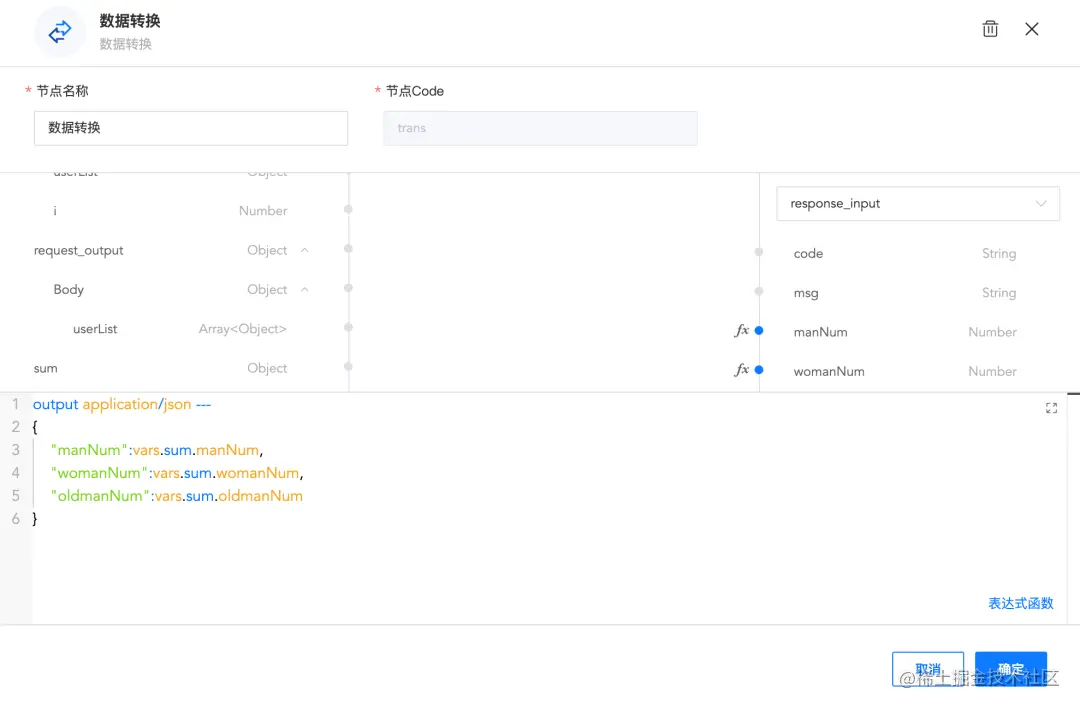Click the connector dot of the Body row

pyautogui.click(x=349, y=288)
